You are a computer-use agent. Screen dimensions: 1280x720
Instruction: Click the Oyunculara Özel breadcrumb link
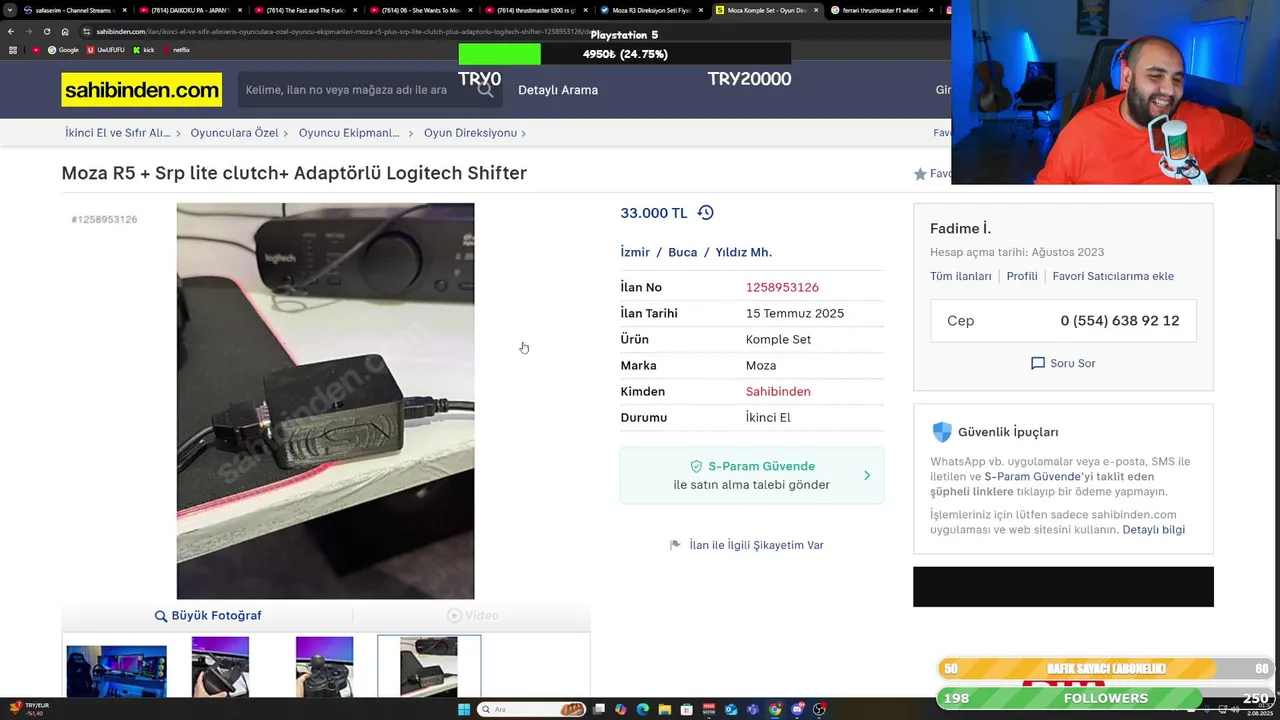click(235, 133)
